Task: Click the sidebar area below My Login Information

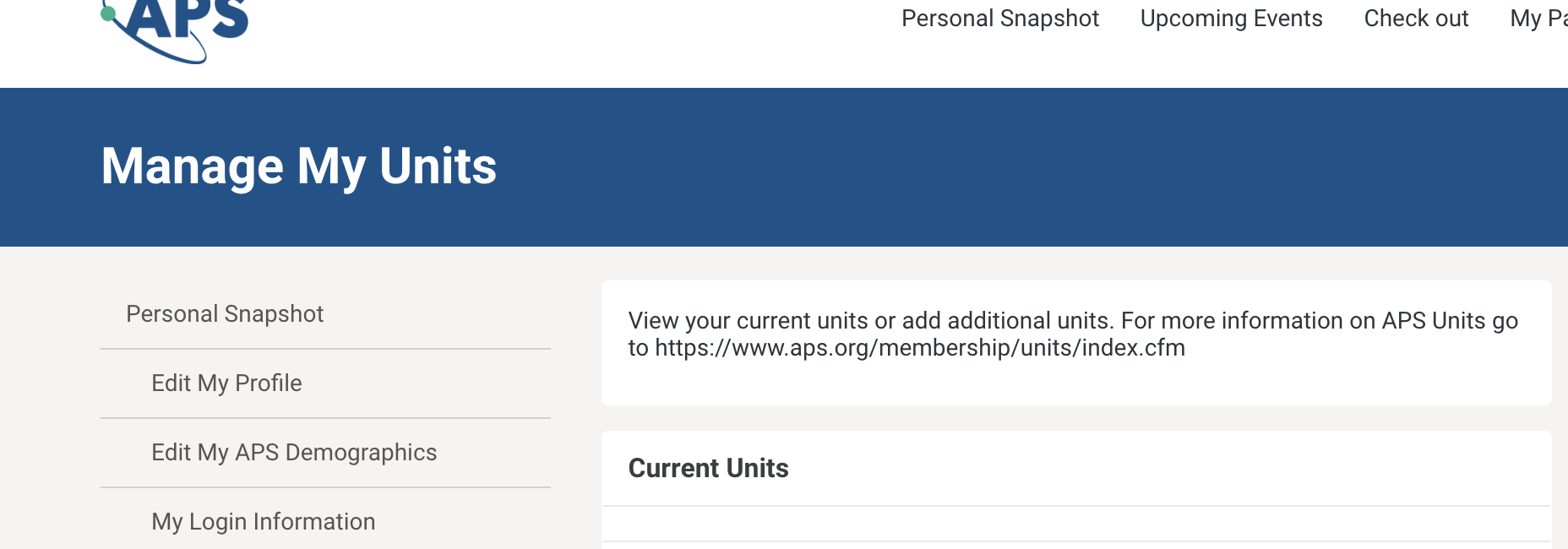Action: pos(325,545)
